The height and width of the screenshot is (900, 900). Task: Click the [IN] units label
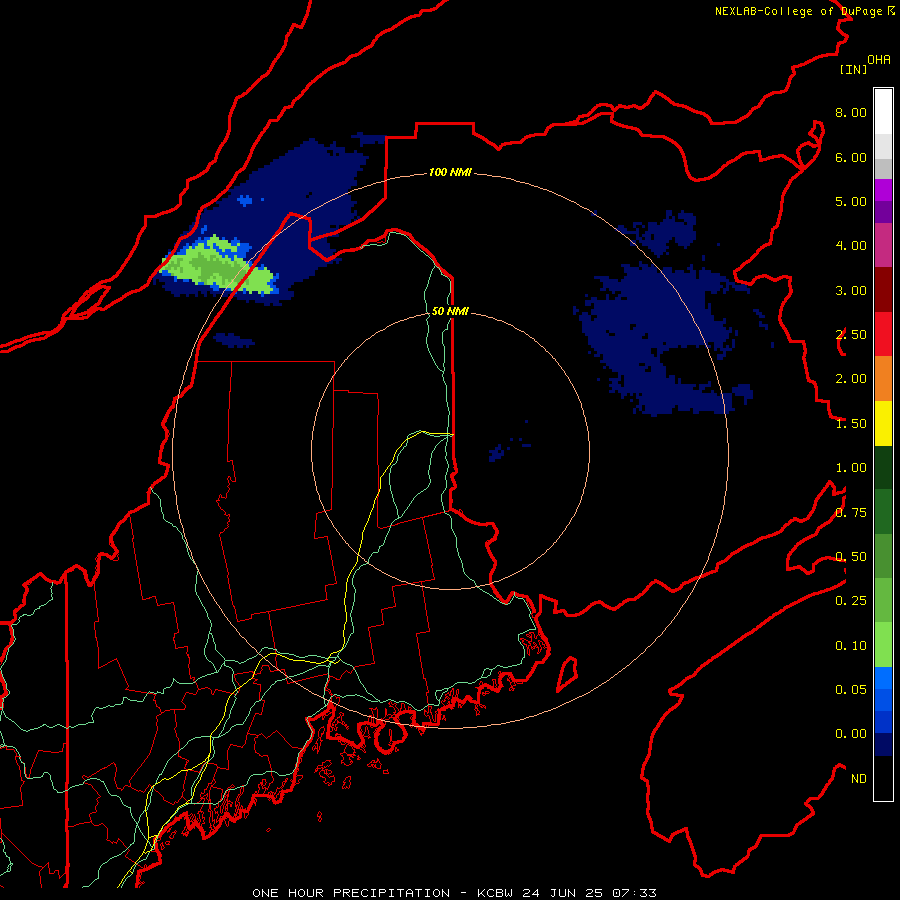[x=853, y=69]
